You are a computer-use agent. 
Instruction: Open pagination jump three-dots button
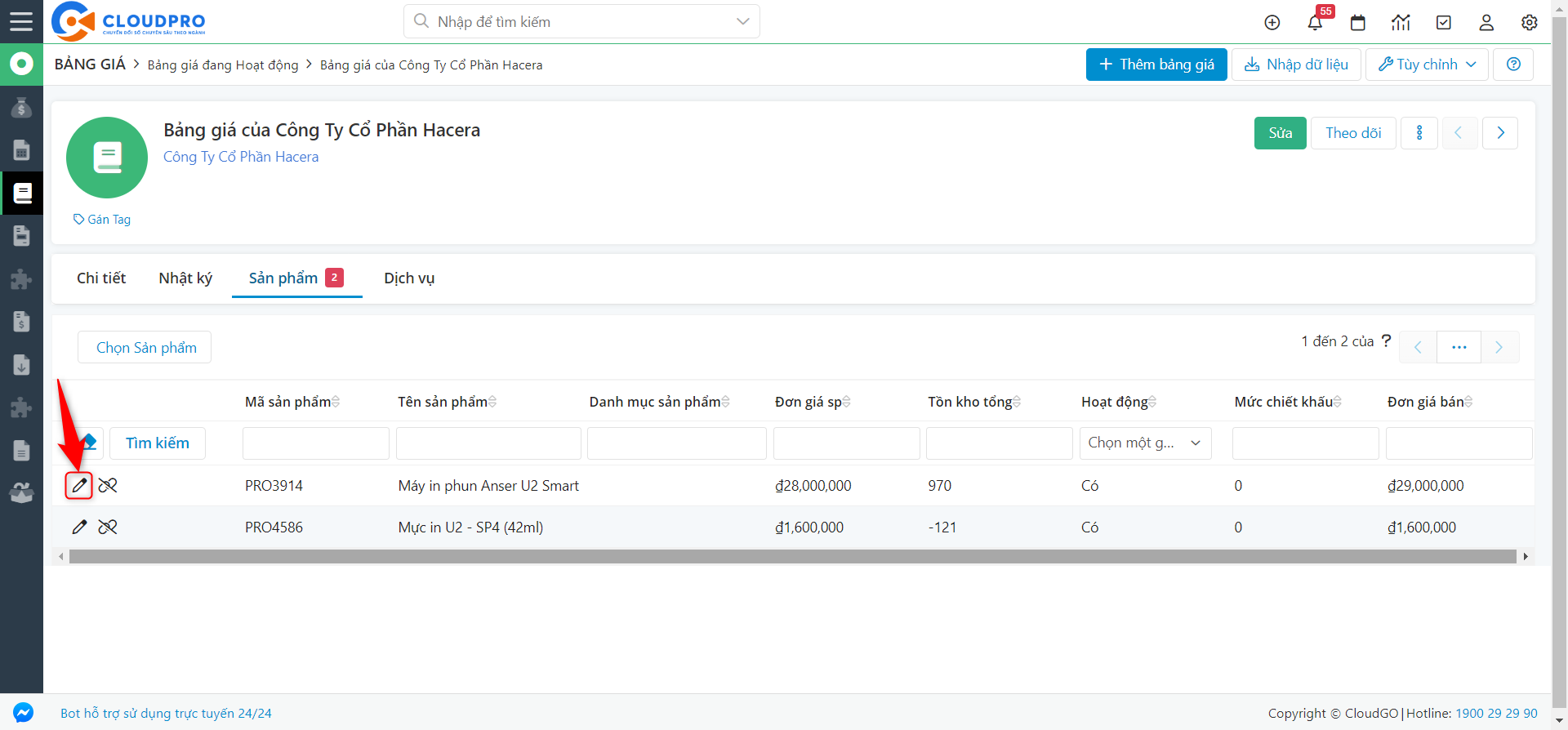pyautogui.click(x=1459, y=347)
